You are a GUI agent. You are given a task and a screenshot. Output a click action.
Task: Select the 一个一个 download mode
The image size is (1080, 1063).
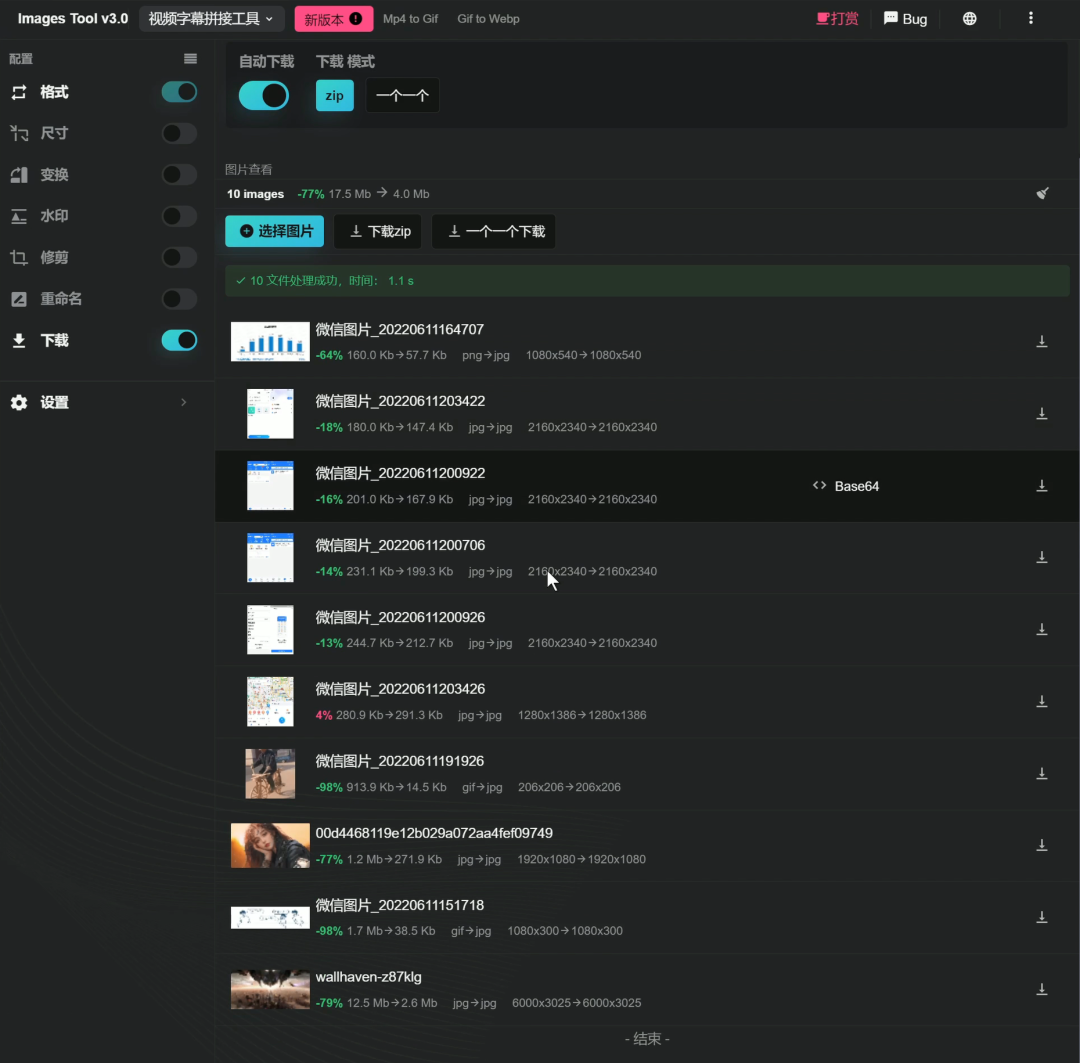coord(402,96)
